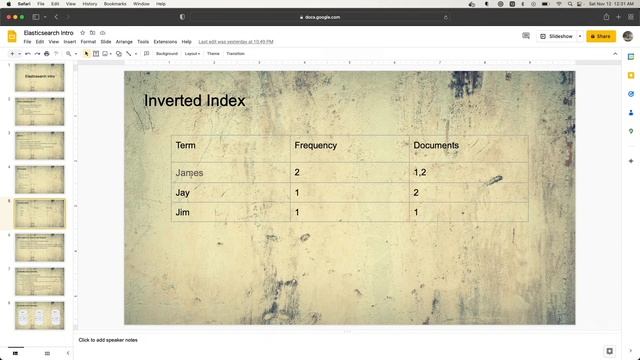This screenshot has width=640, height=360.
Task: Expand Slideshow options dropdown arrow
Action: click(x=580, y=36)
